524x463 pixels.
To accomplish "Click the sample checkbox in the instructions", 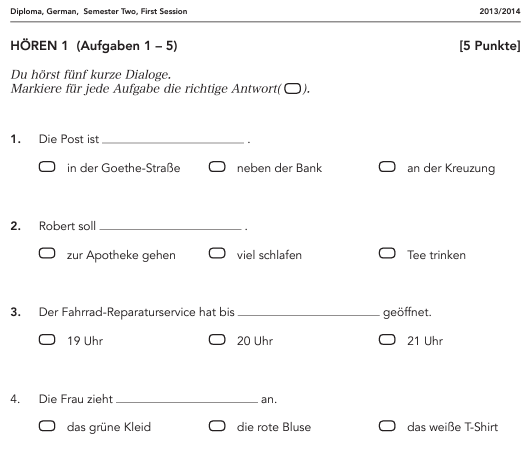I will [x=292, y=89].
